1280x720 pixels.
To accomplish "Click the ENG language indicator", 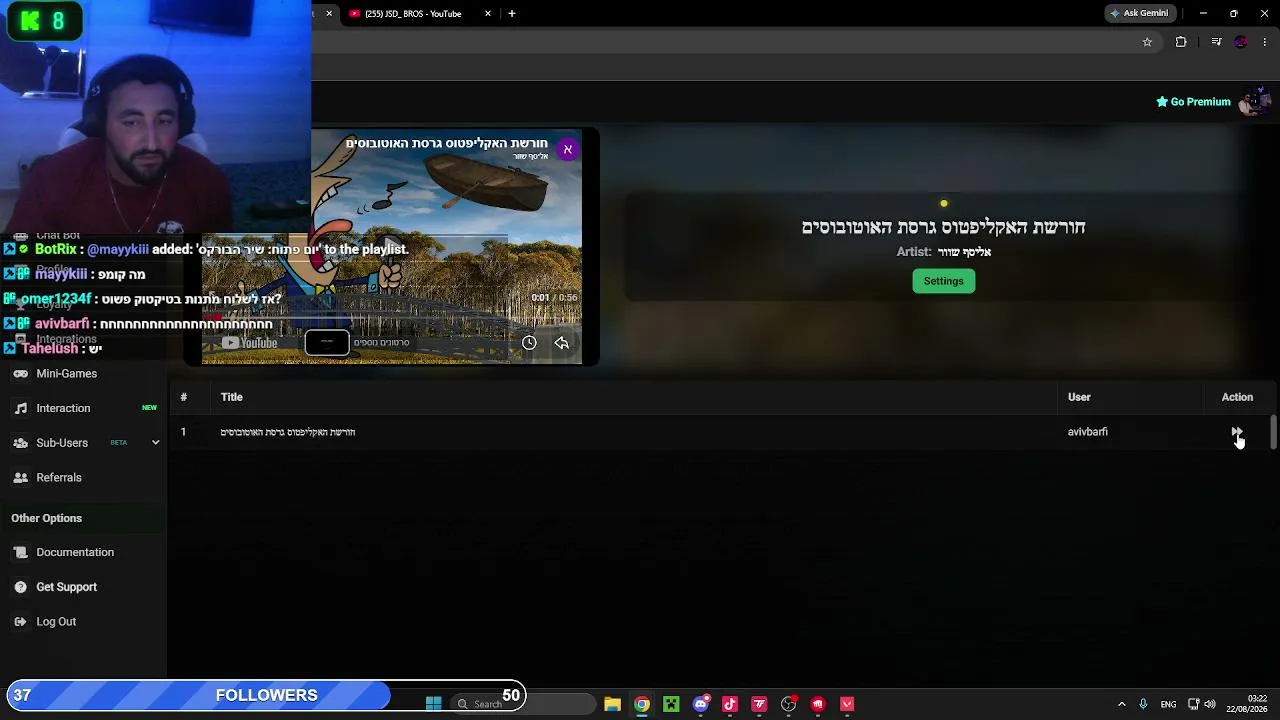I will coord(1168,704).
